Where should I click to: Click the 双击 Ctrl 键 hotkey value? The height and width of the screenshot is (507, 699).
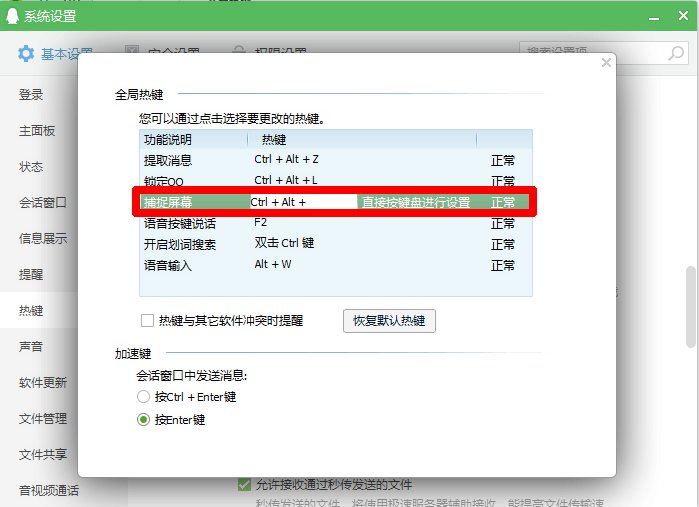coord(284,243)
